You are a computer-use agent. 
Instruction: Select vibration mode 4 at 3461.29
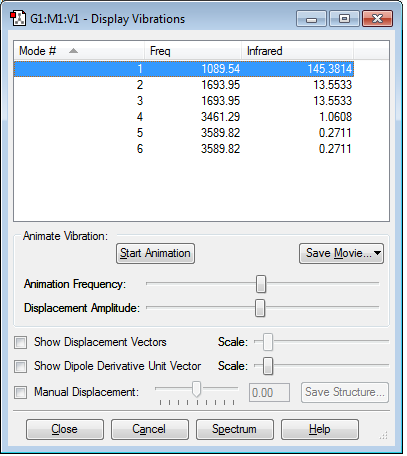(184, 117)
